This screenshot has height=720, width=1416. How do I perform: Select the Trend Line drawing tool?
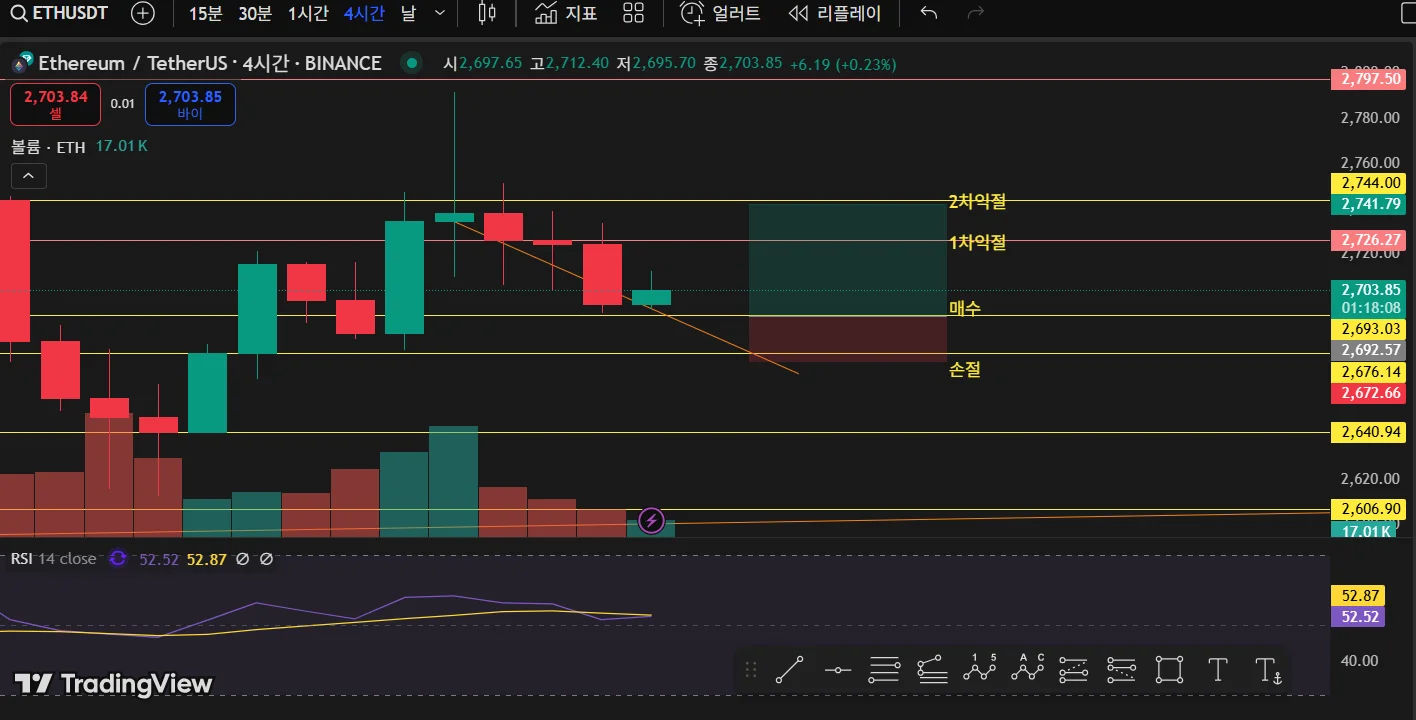pos(790,670)
